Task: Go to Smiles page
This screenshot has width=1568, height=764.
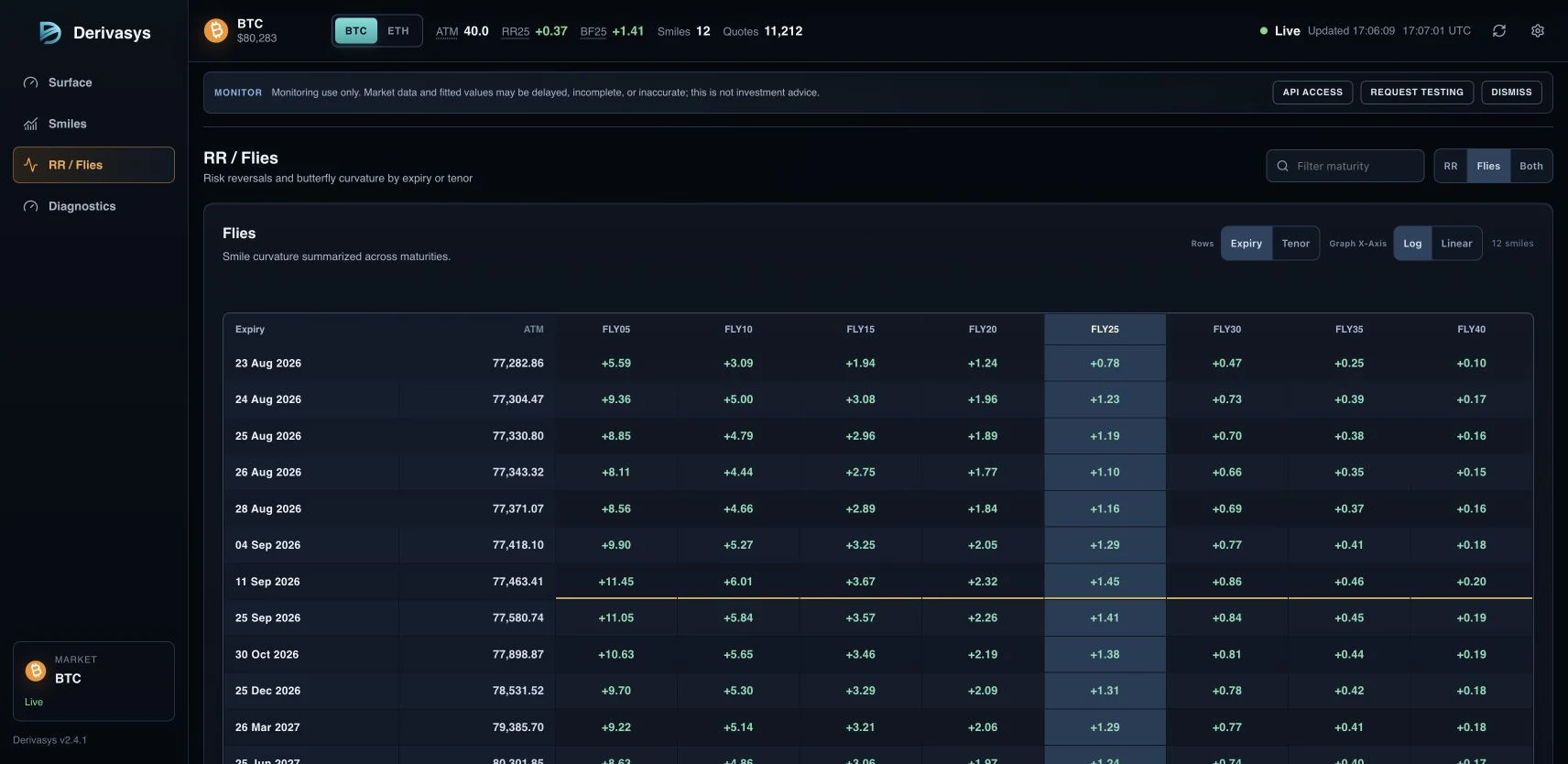Action: pyautogui.click(x=93, y=124)
